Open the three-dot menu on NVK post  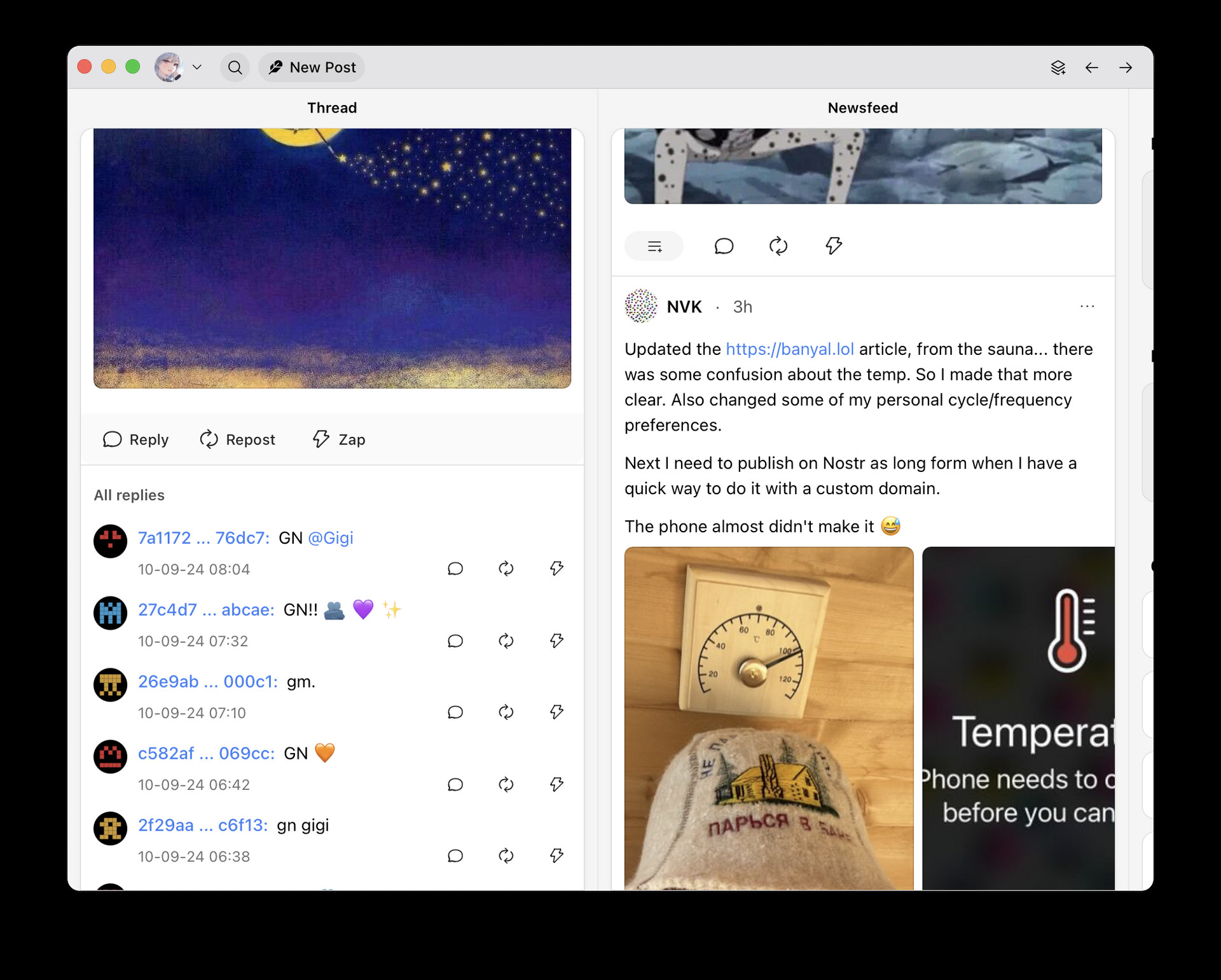pos(1087,307)
